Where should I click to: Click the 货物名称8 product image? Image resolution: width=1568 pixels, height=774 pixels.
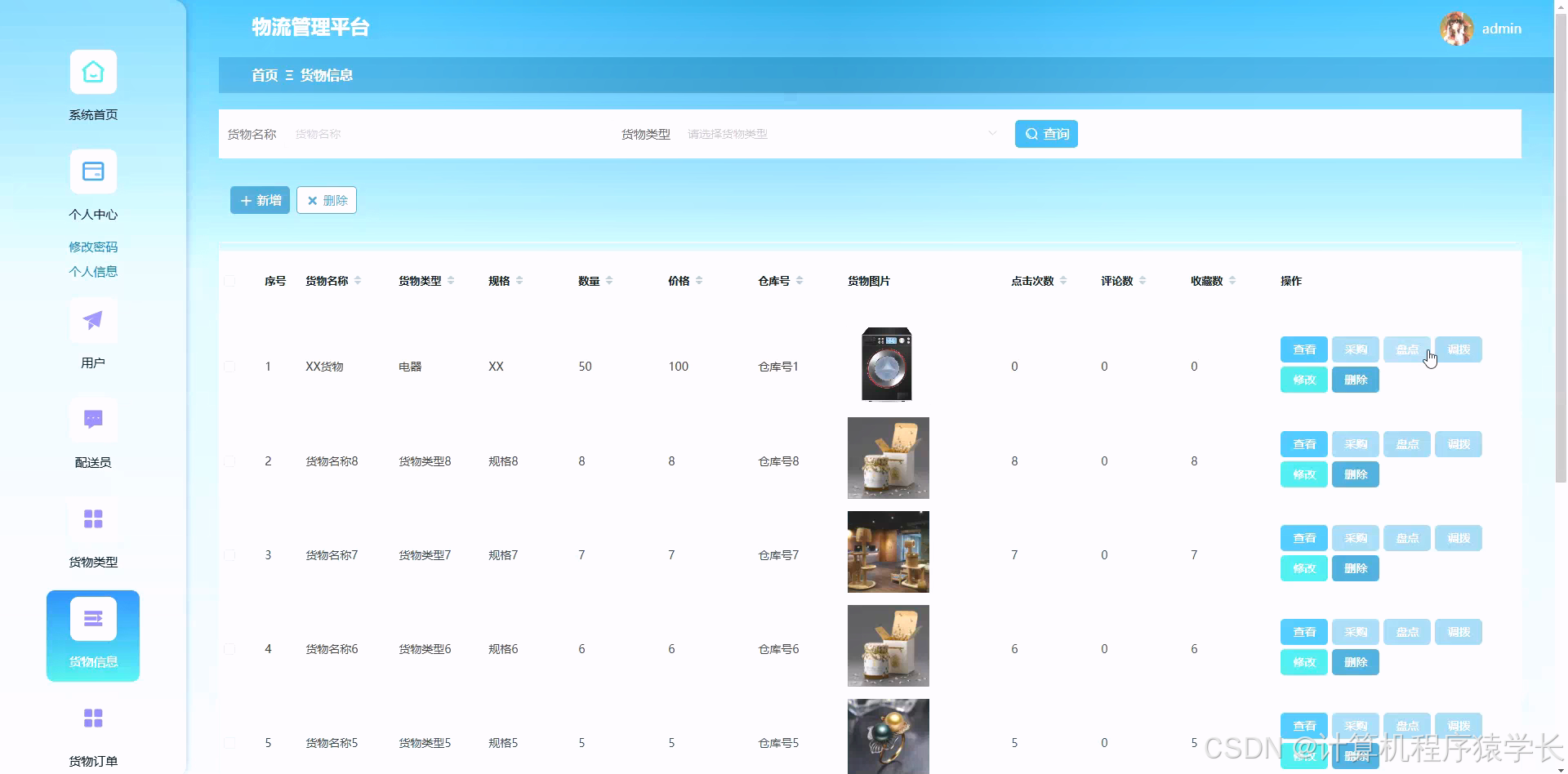889,458
